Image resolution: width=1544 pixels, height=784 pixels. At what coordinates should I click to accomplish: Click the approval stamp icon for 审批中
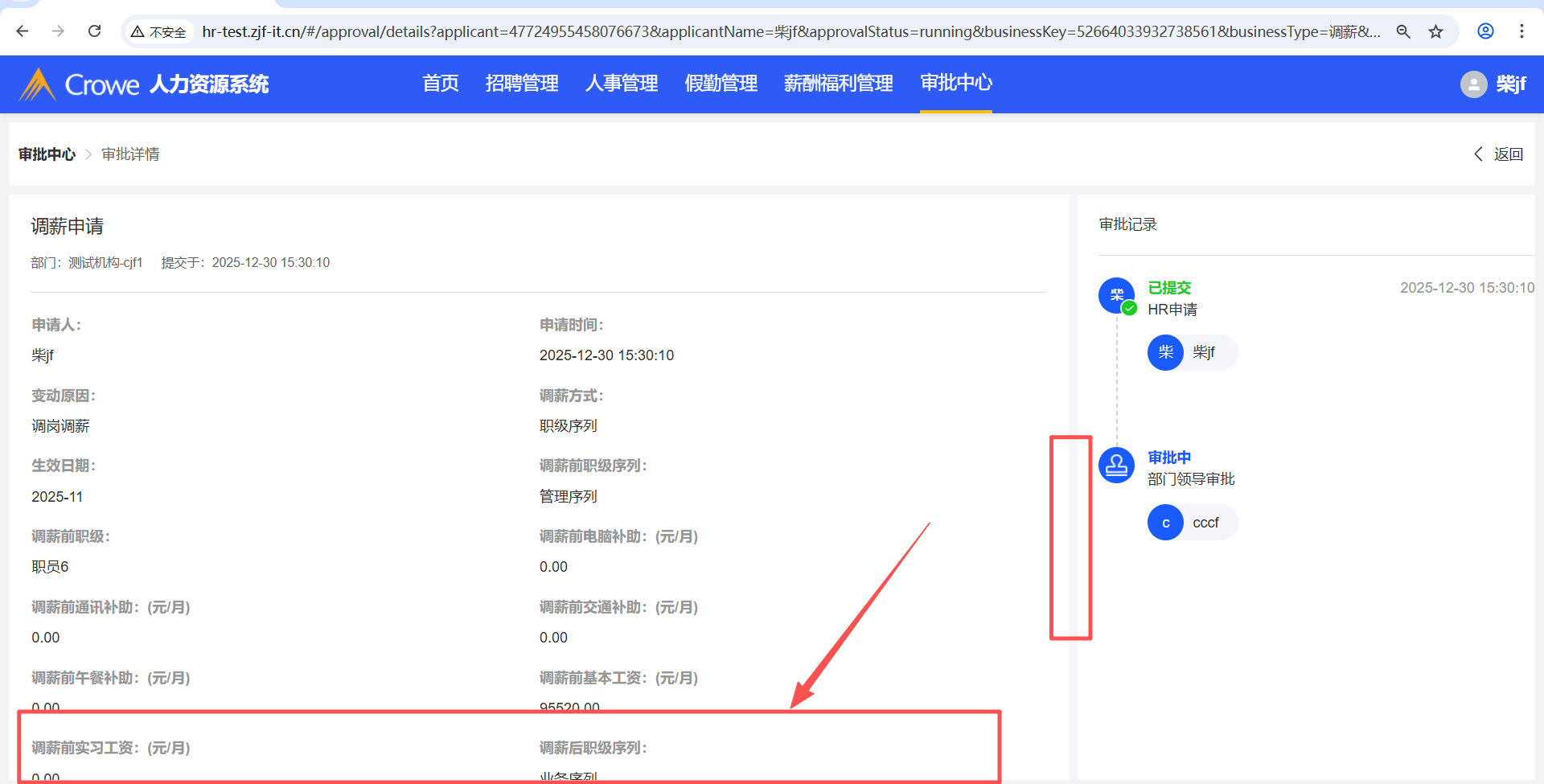pyautogui.click(x=1116, y=465)
